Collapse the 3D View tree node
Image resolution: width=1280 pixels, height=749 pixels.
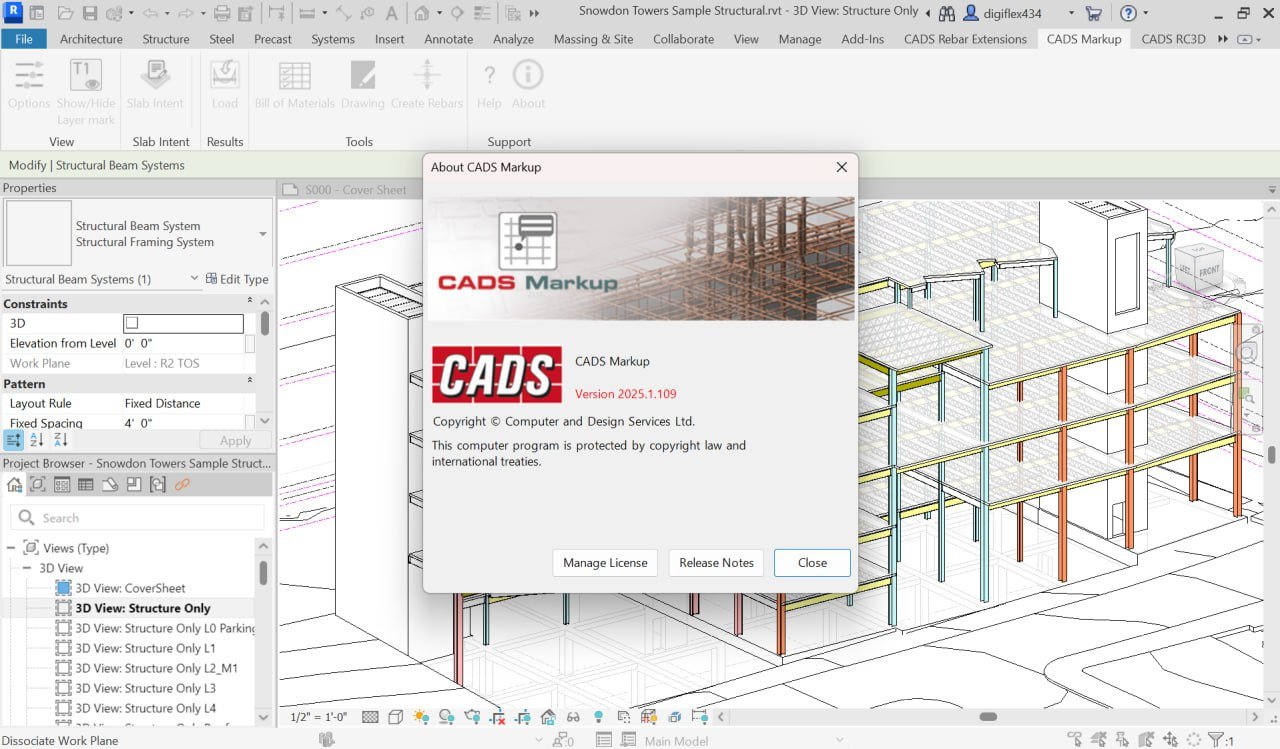coord(27,568)
